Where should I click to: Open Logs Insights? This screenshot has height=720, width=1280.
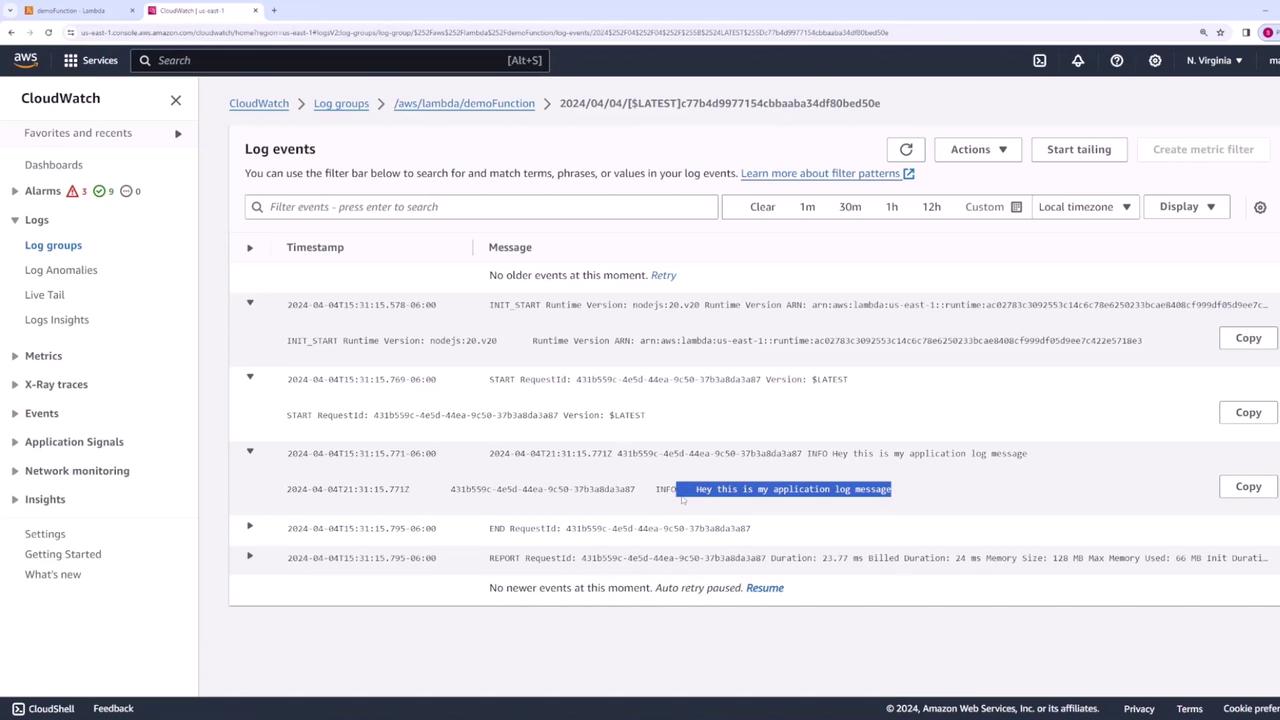(57, 320)
